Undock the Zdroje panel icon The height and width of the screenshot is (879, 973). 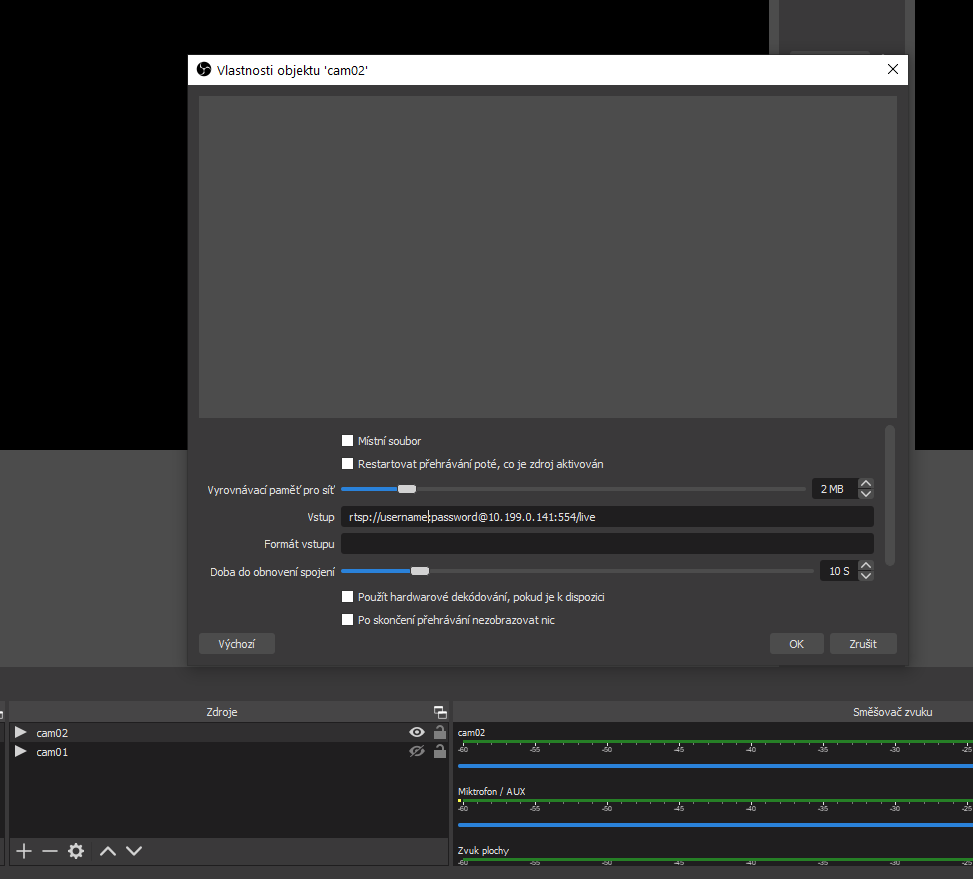pyautogui.click(x=440, y=712)
